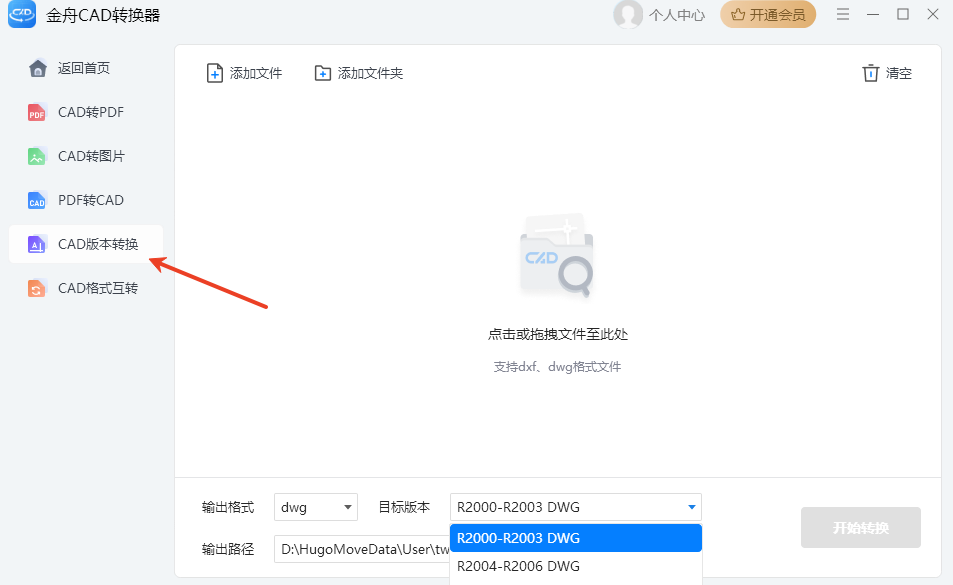Click 开始转换 start convert button
The width and height of the screenshot is (953, 585).
coord(861,527)
